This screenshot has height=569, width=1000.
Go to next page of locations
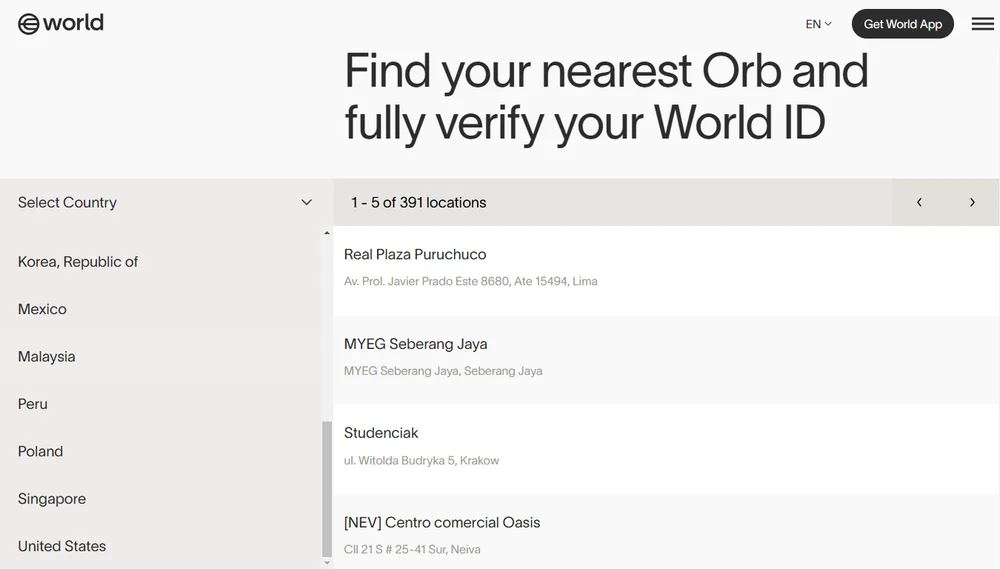pyautogui.click(x=971, y=202)
